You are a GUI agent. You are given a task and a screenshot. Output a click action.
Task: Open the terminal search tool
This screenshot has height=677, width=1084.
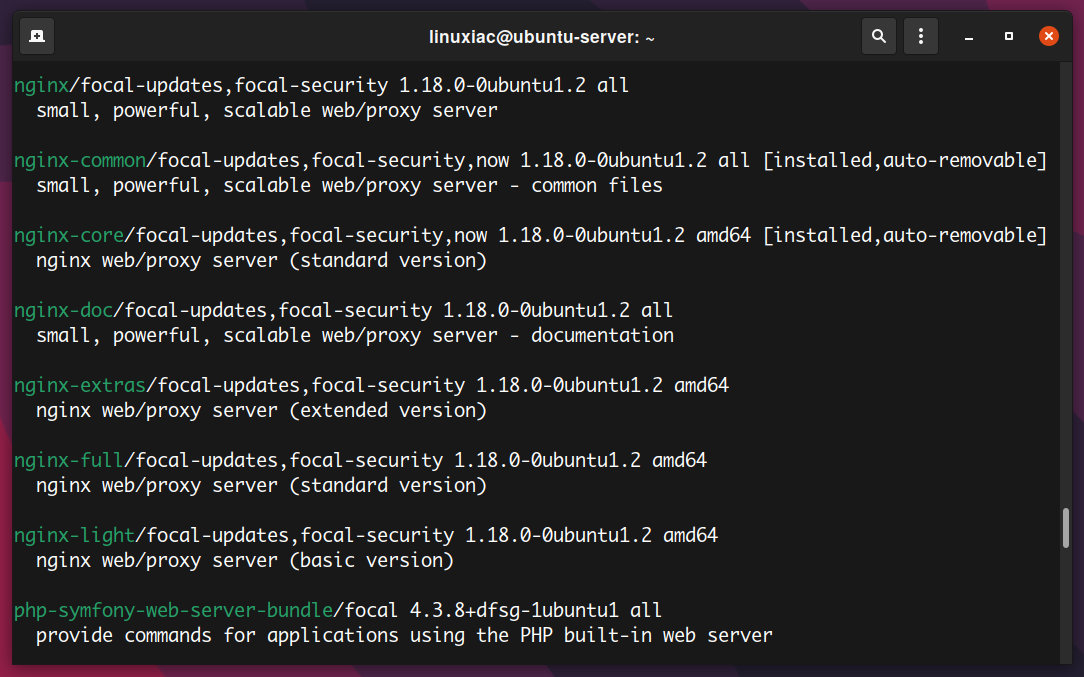point(879,36)
